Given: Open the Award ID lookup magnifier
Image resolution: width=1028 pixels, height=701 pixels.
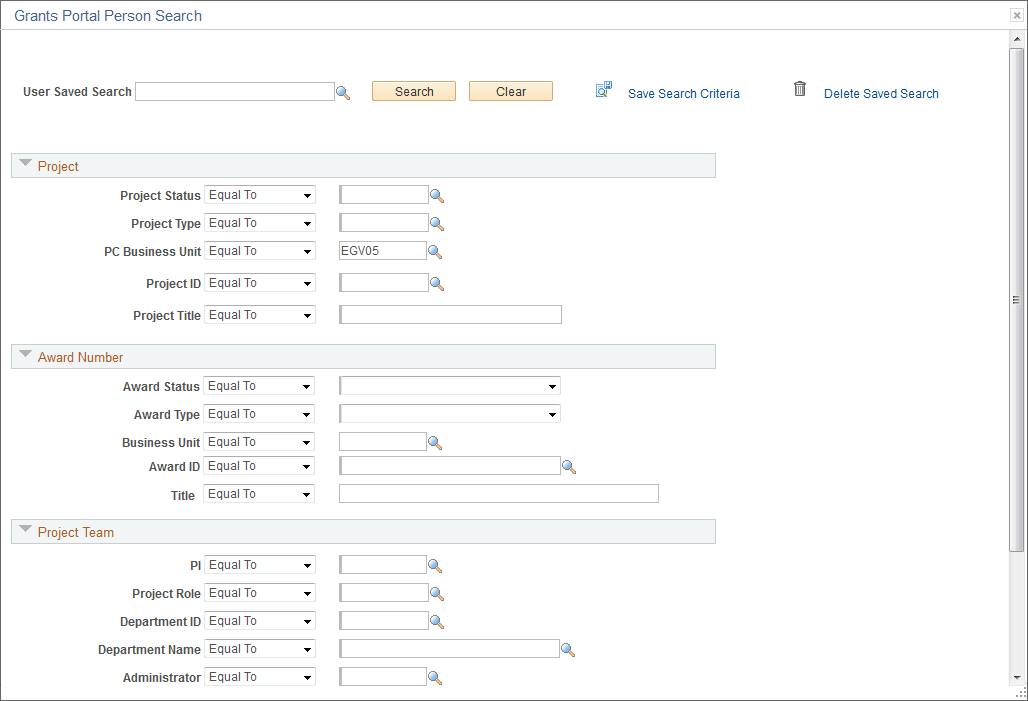Looking at the screenshot, I should pos(569,465).
